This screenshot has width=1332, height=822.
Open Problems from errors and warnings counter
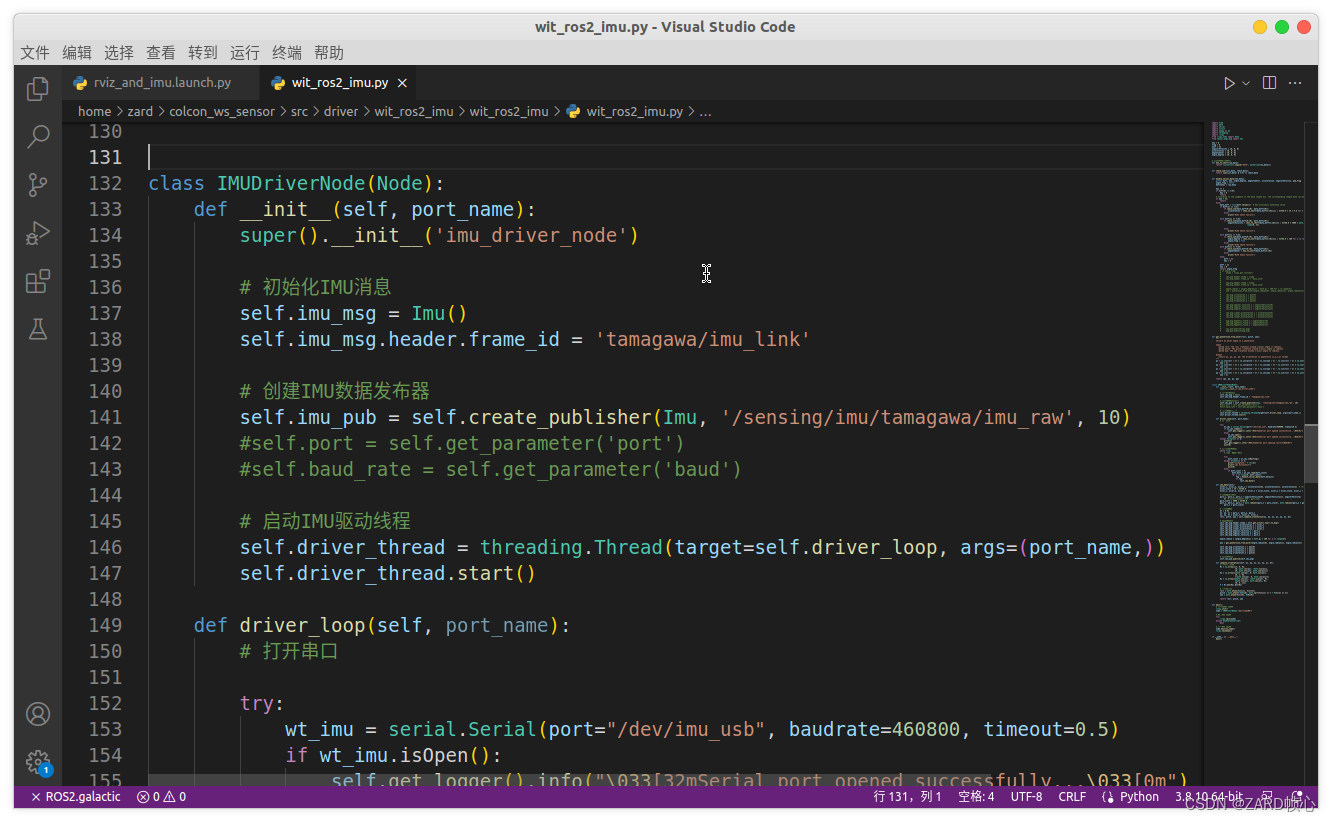click(x=161, y=797)
